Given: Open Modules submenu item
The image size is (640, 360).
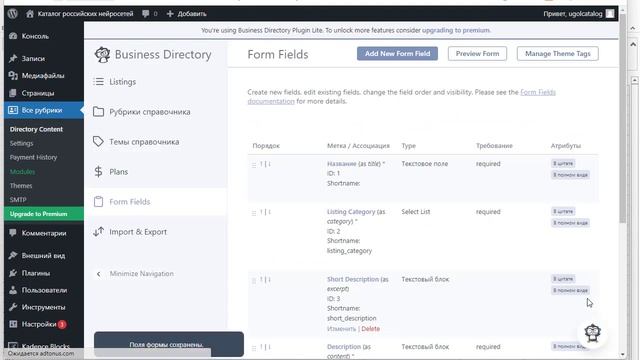Looking at the screenshot, I should (22, 171).
